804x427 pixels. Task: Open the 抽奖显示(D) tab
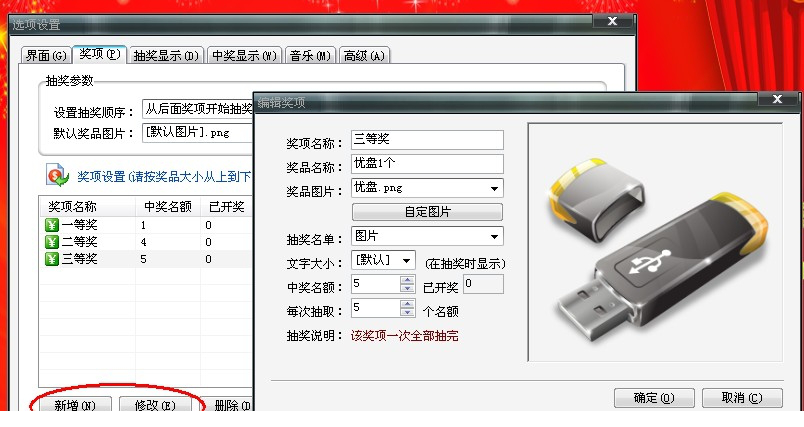pyautogui.click(x=166, y=55)
